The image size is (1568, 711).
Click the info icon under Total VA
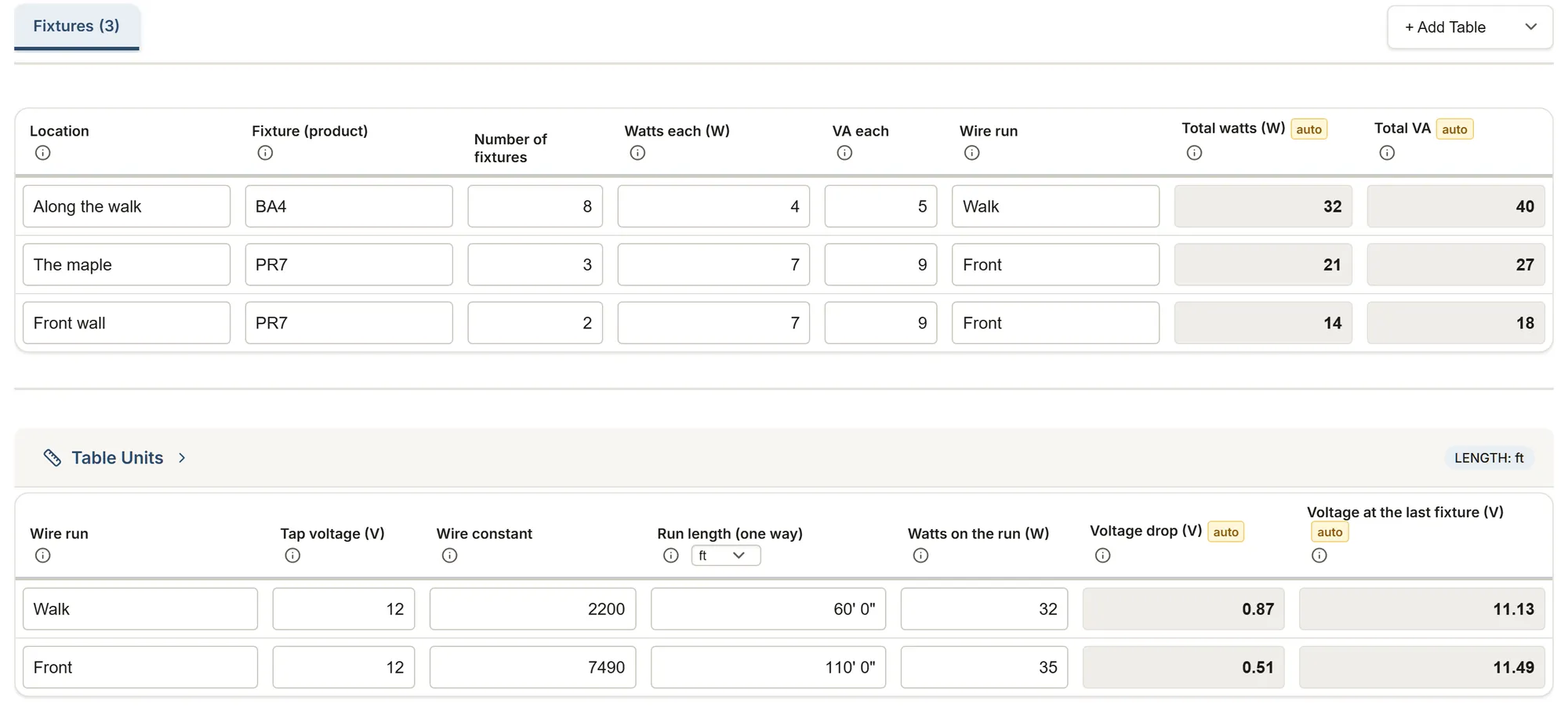[x=1387, y=153]
